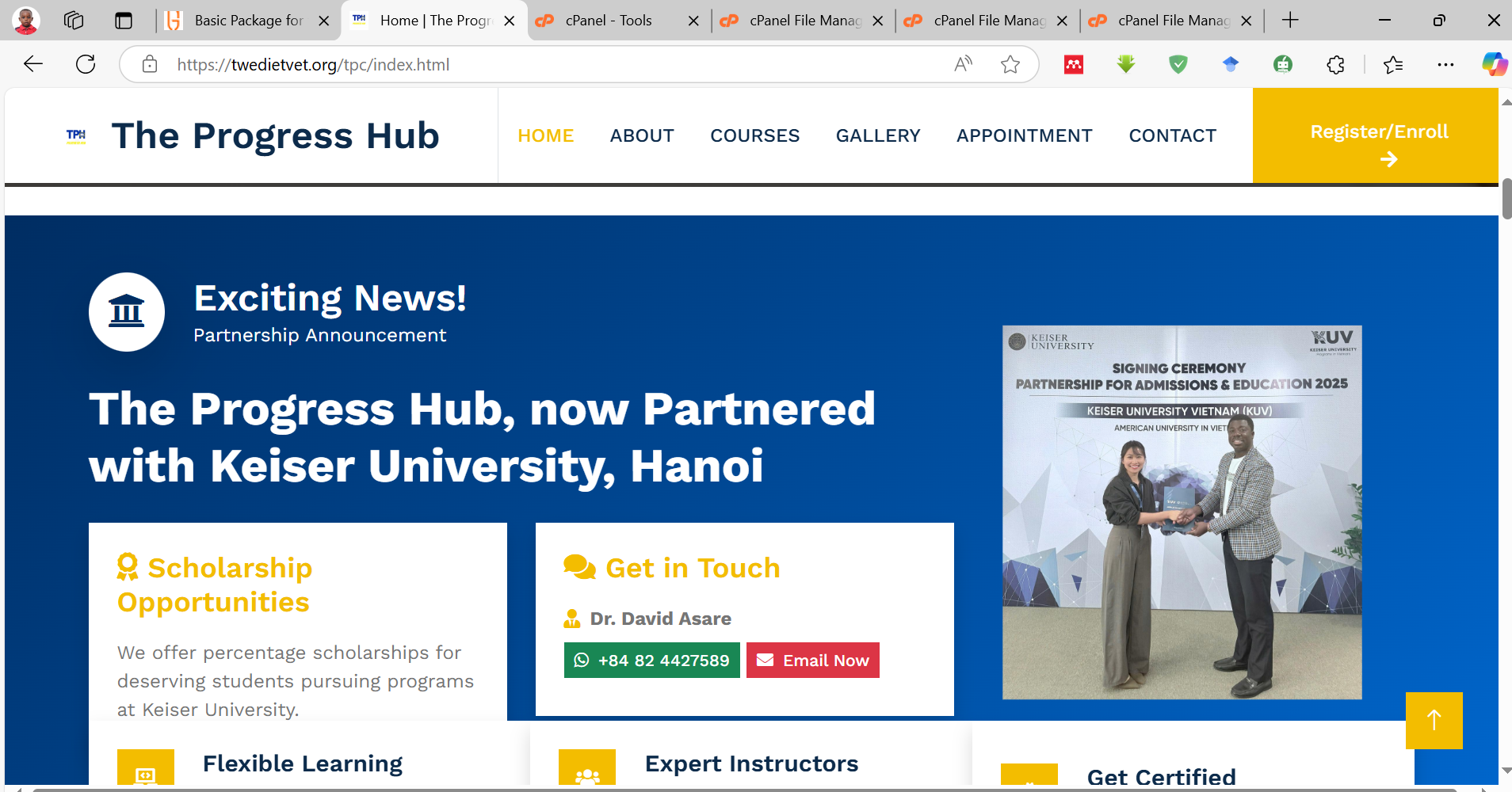Open a new browser tab

1290,21
